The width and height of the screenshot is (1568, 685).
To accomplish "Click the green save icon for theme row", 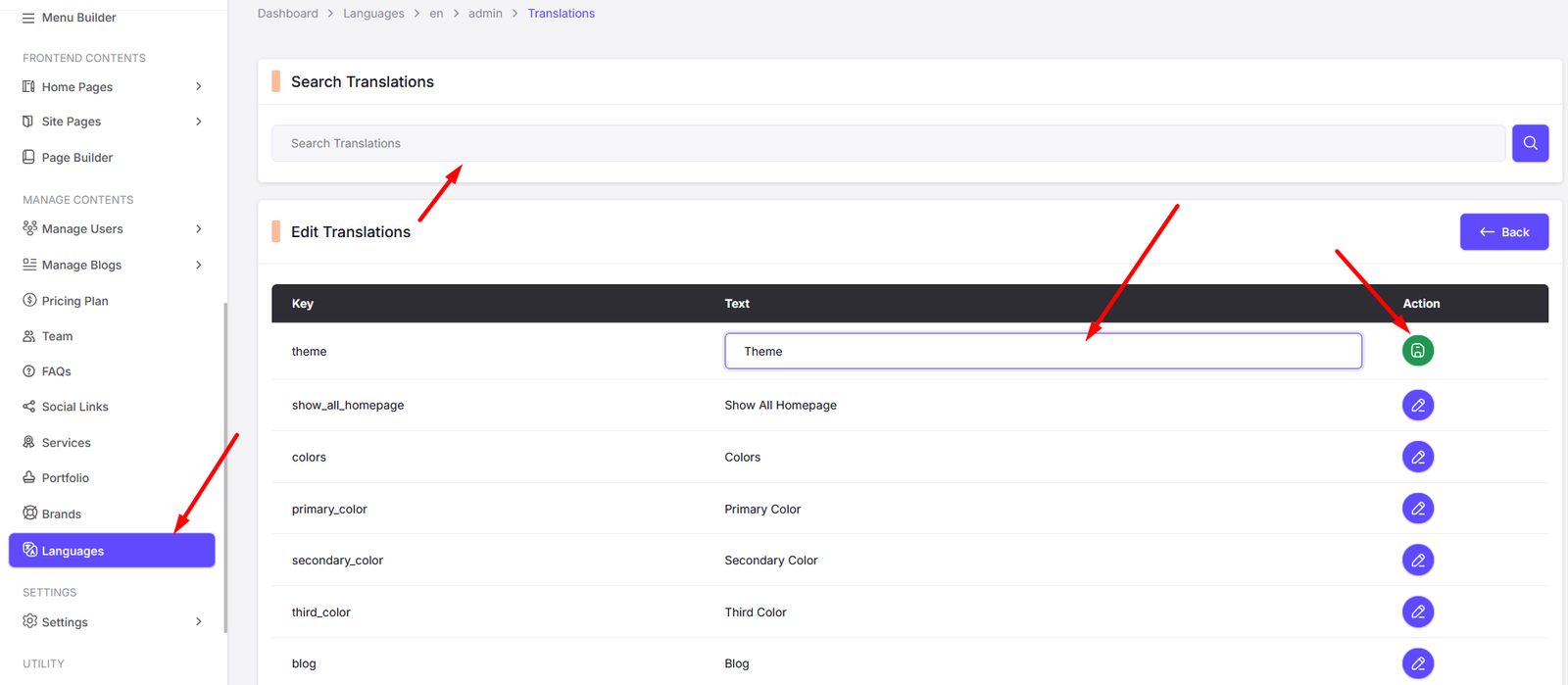I will [1417, 351].
